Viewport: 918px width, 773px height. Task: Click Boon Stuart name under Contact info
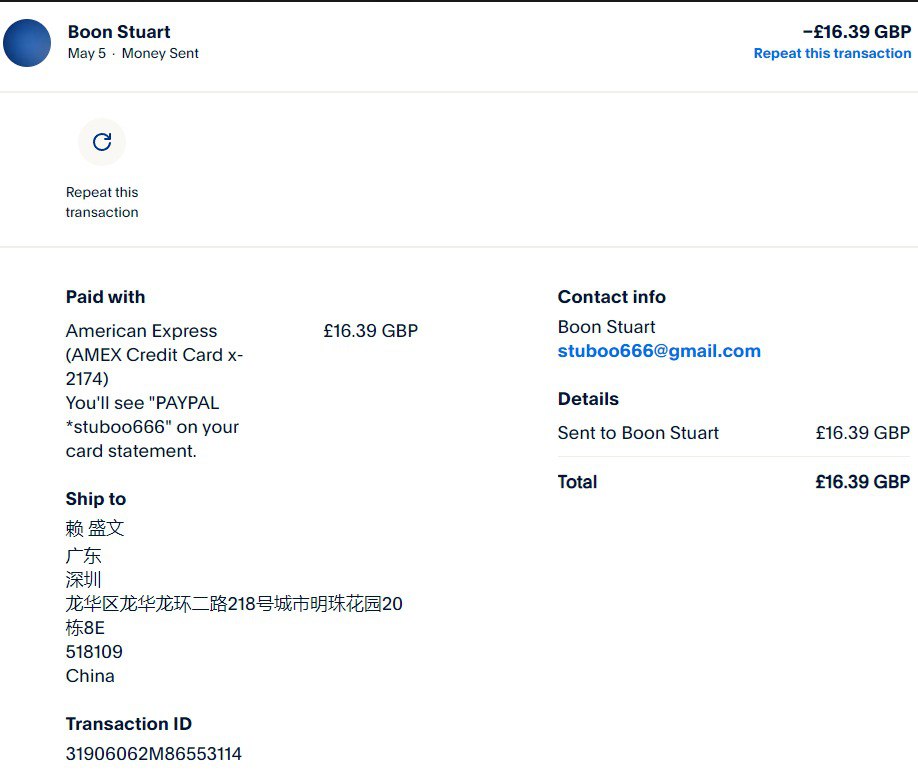tap(606, 327)
